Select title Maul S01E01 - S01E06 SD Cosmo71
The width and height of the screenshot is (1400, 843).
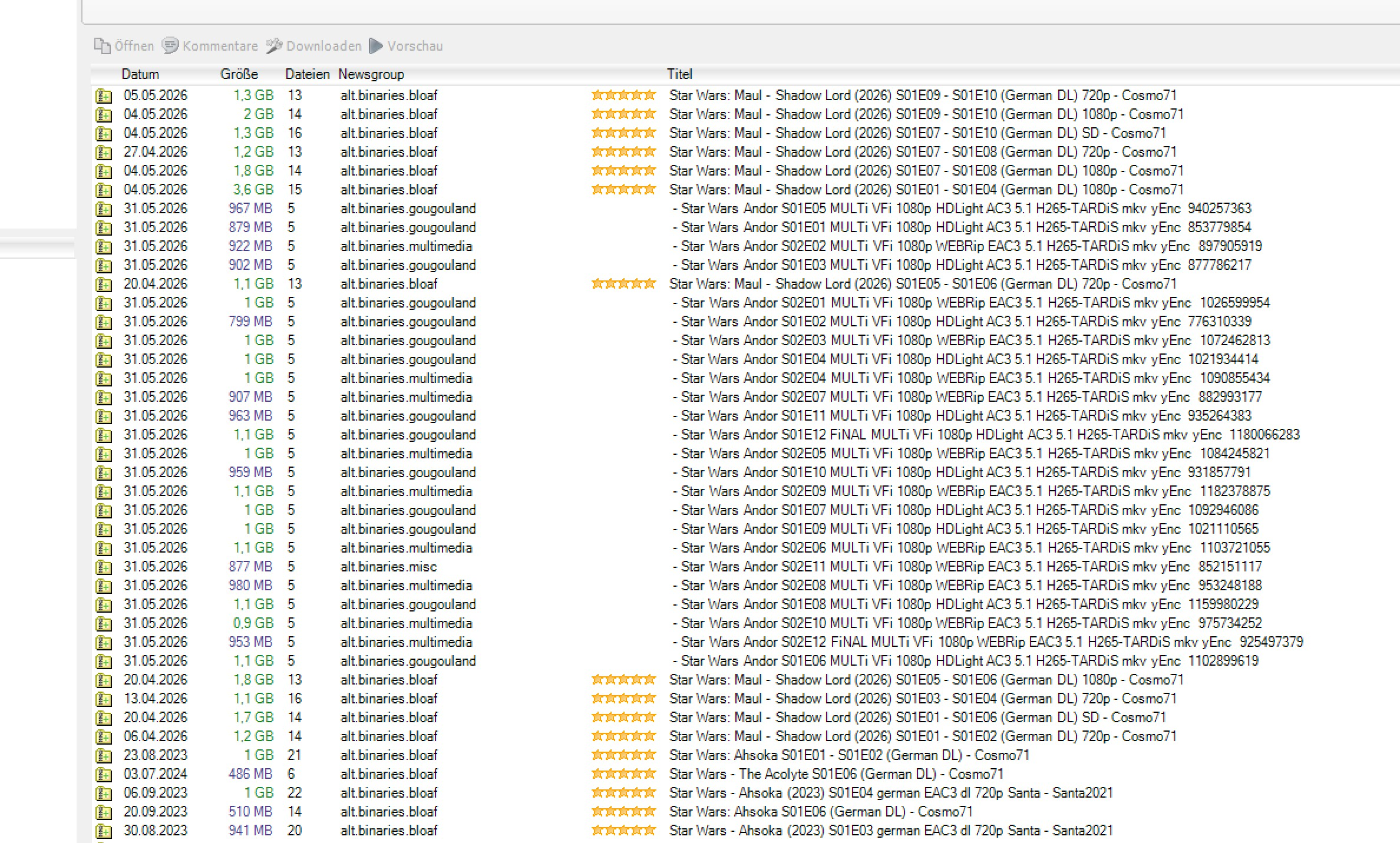click(x=918, y=718)
